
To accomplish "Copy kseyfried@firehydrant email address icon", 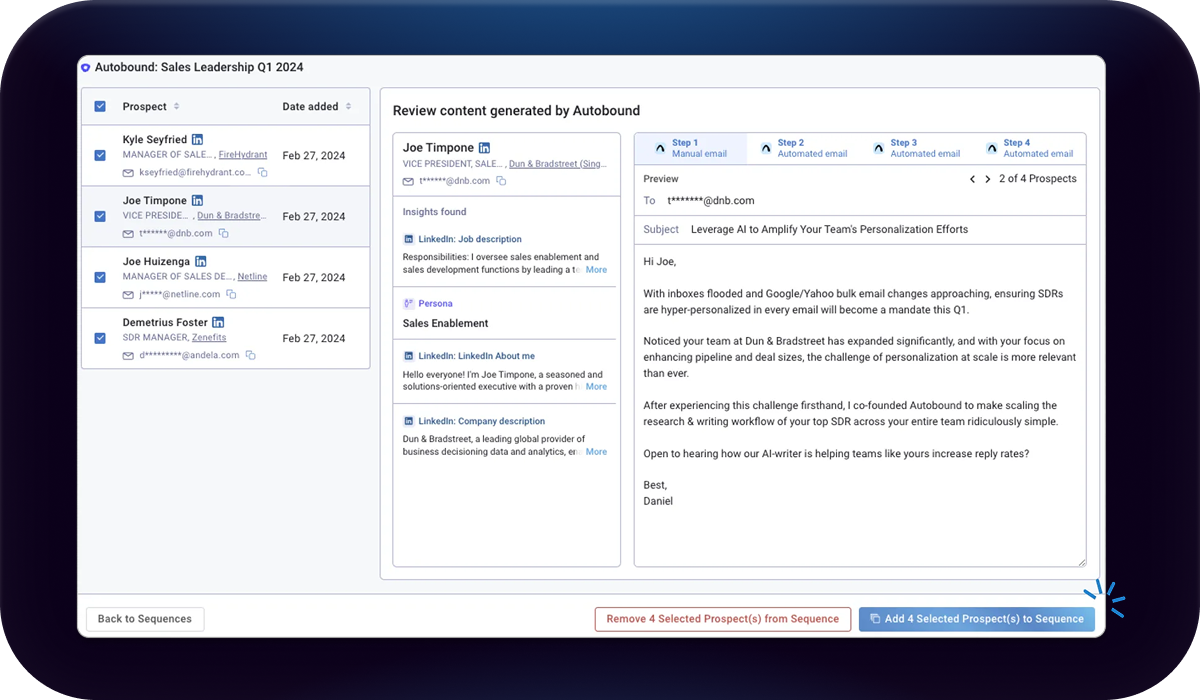I will click(x=263, y=172).
